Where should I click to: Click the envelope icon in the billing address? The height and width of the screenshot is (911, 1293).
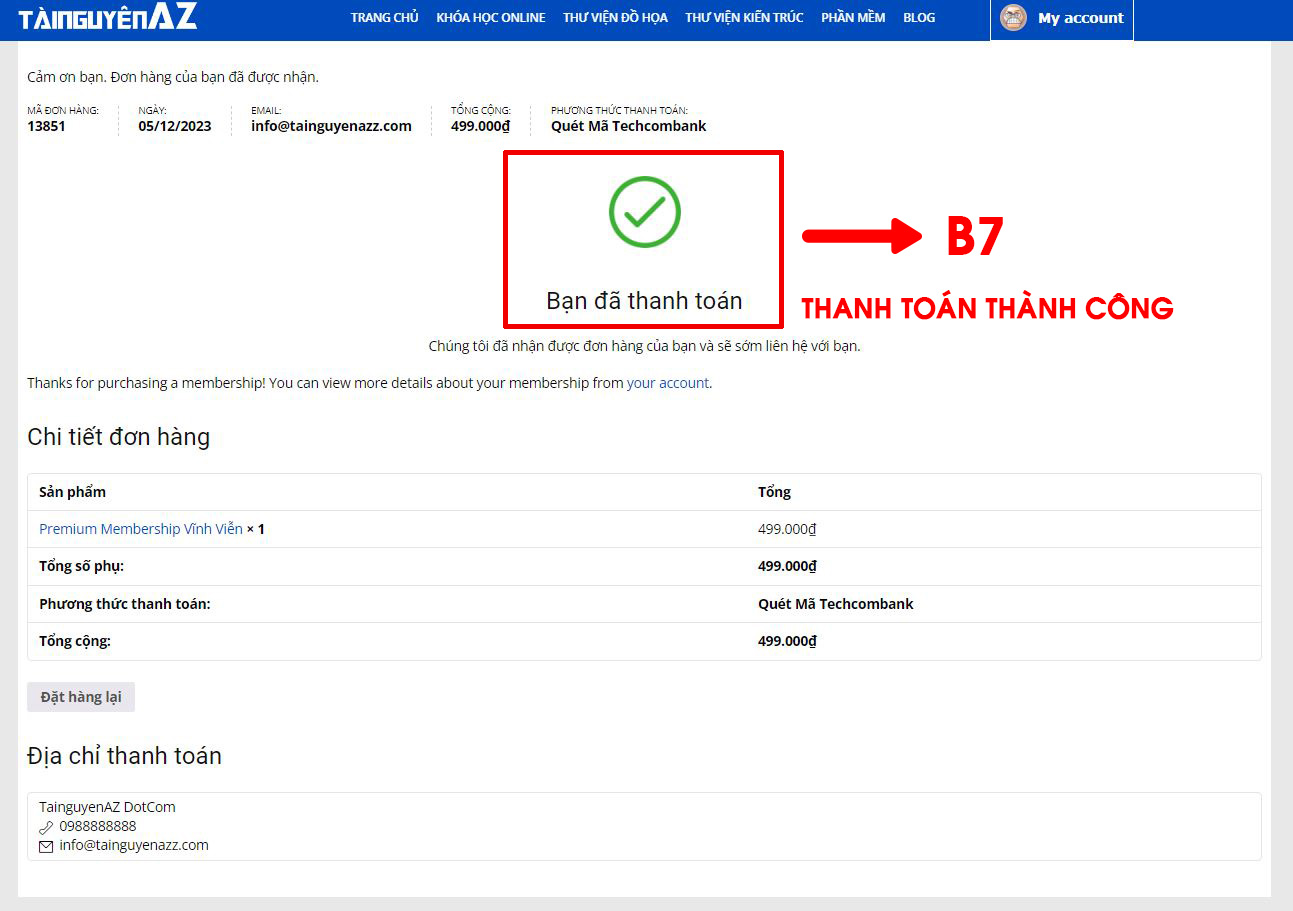click(x=46, y=846)
